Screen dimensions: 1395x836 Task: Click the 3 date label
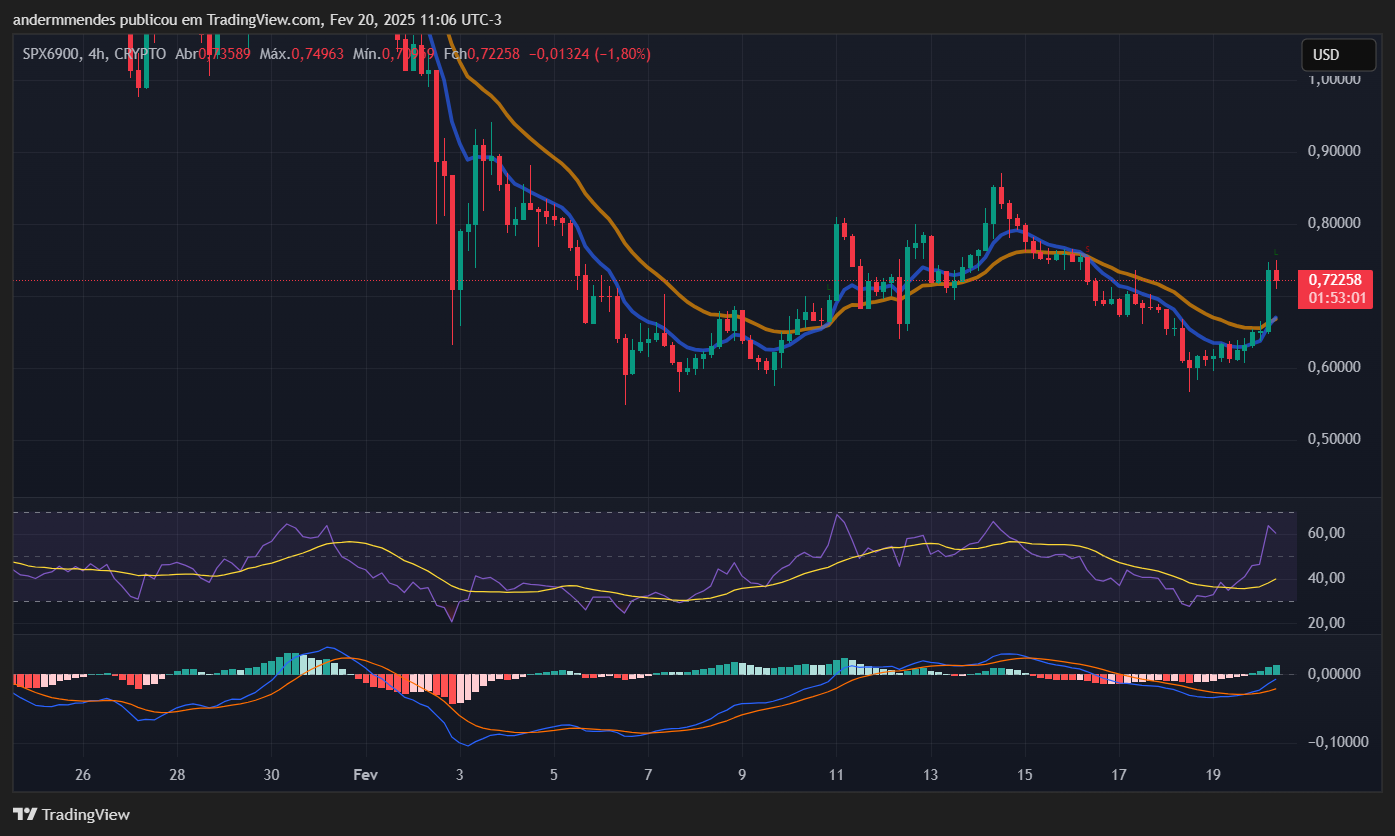[459, 775]
